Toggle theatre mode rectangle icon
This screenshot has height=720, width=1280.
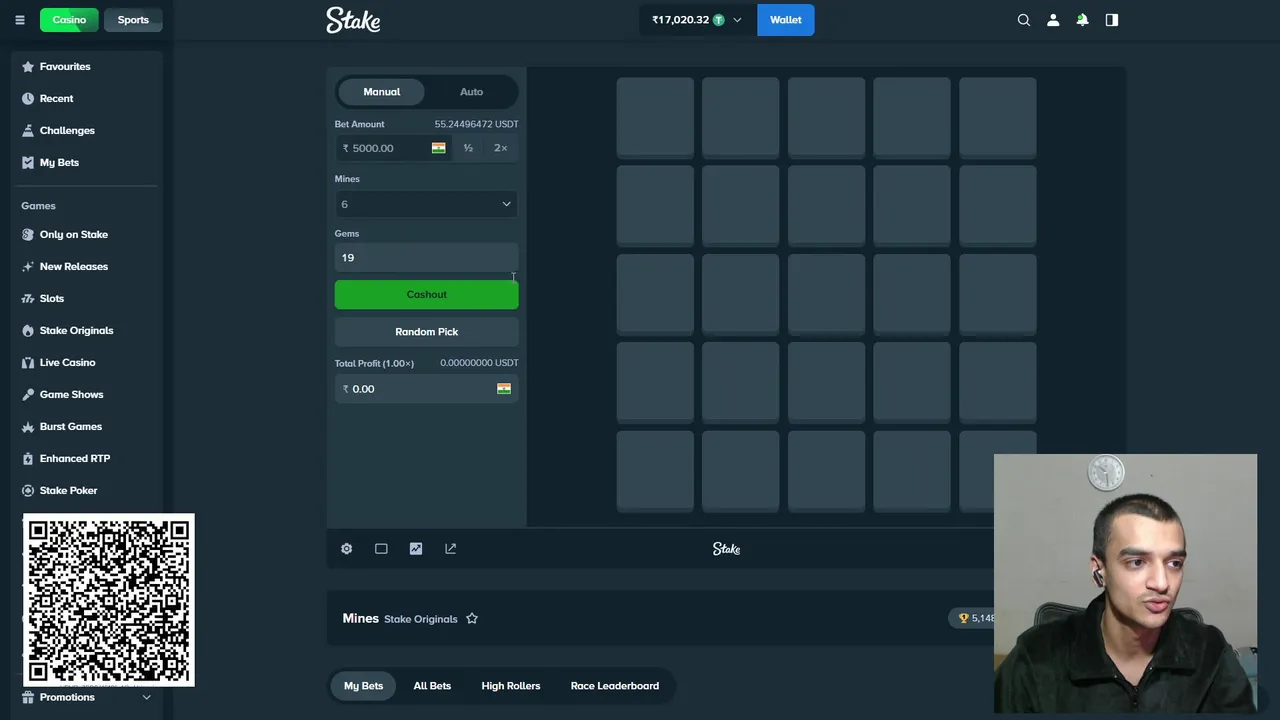click(381, 549)
